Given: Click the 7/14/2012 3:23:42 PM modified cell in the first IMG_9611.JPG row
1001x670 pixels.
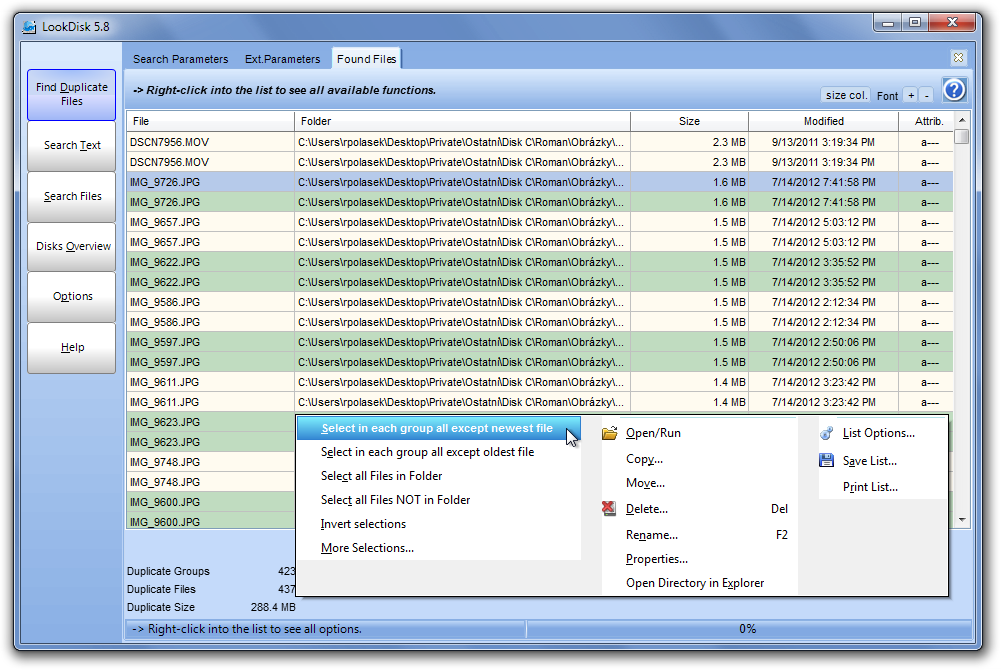Looking at the screenshot, I should click(x=824, y=382).
